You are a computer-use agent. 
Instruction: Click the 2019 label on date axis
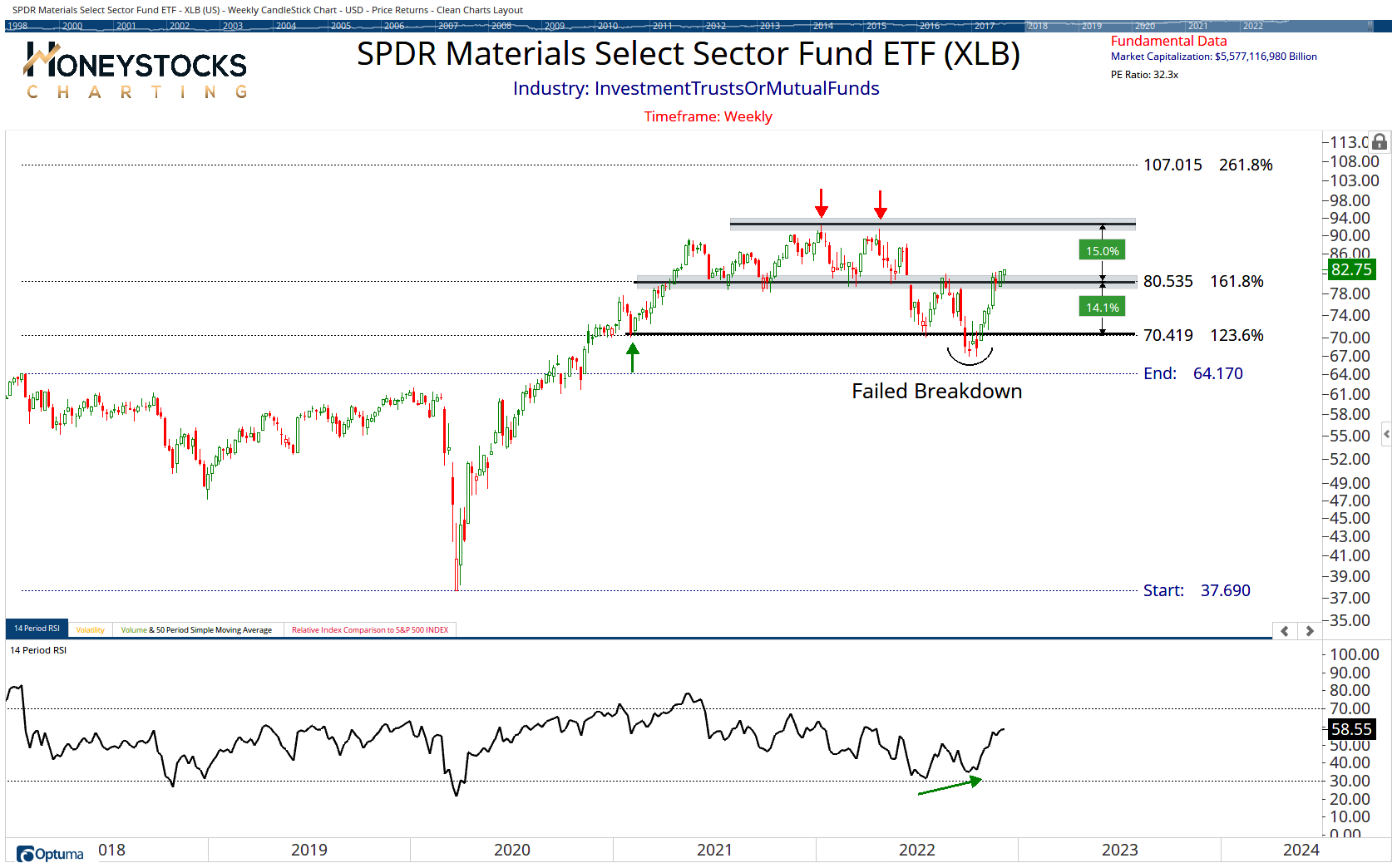309,850
